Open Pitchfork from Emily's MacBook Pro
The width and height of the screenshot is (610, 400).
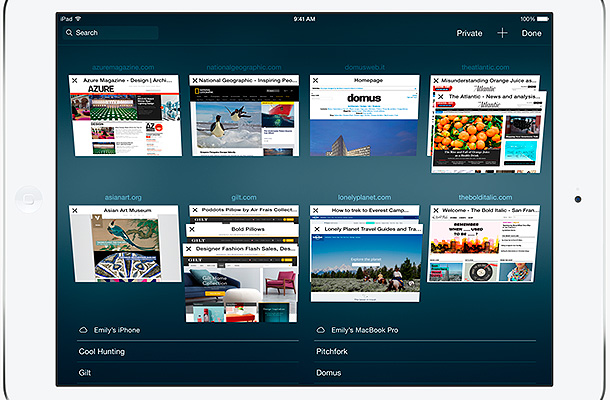pyautogui.click(x=333, y=352)
